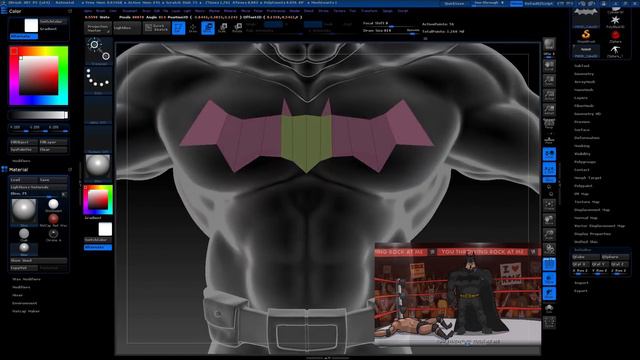Expand the Layers subpalette
Image resolution: width=640 pixels, height=360 pixels.
(581, 98)
